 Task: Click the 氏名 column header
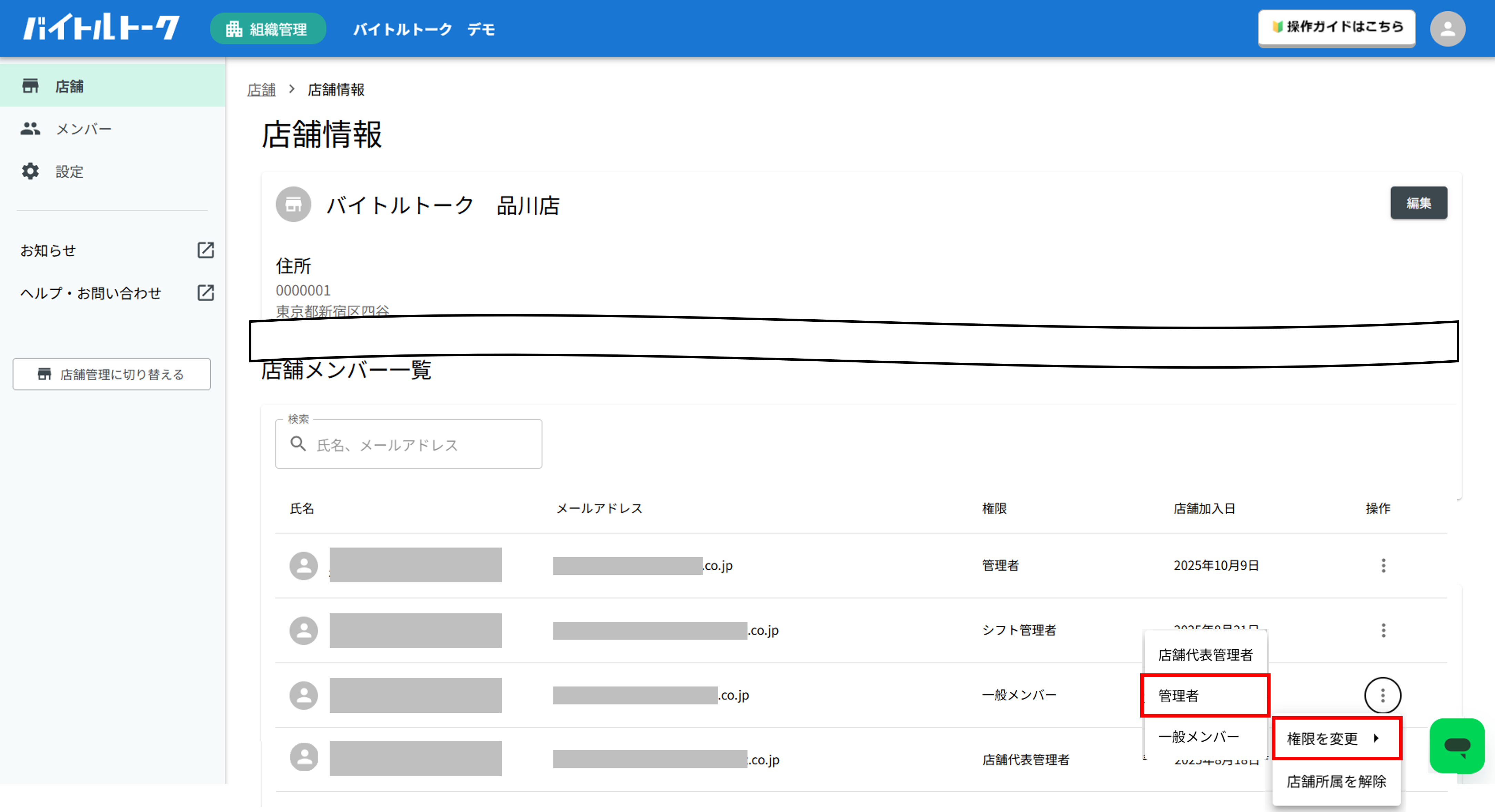[302, 509]
